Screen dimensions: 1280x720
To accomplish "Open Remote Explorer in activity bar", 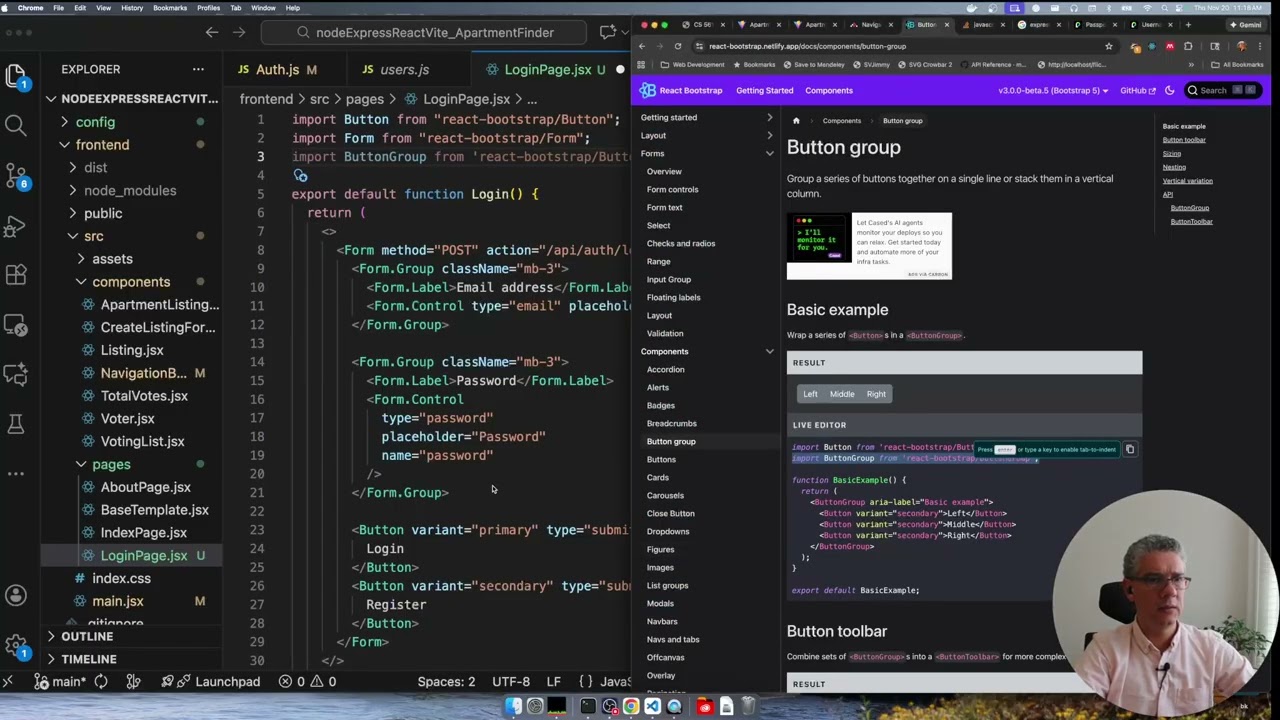I will coord(15,325).
